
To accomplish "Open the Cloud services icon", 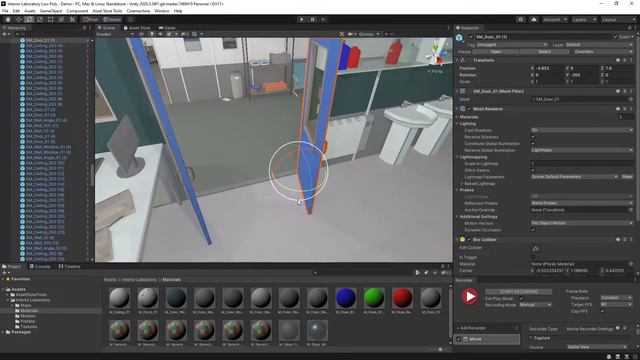I will pyautogui.click(x=533, y=19).
